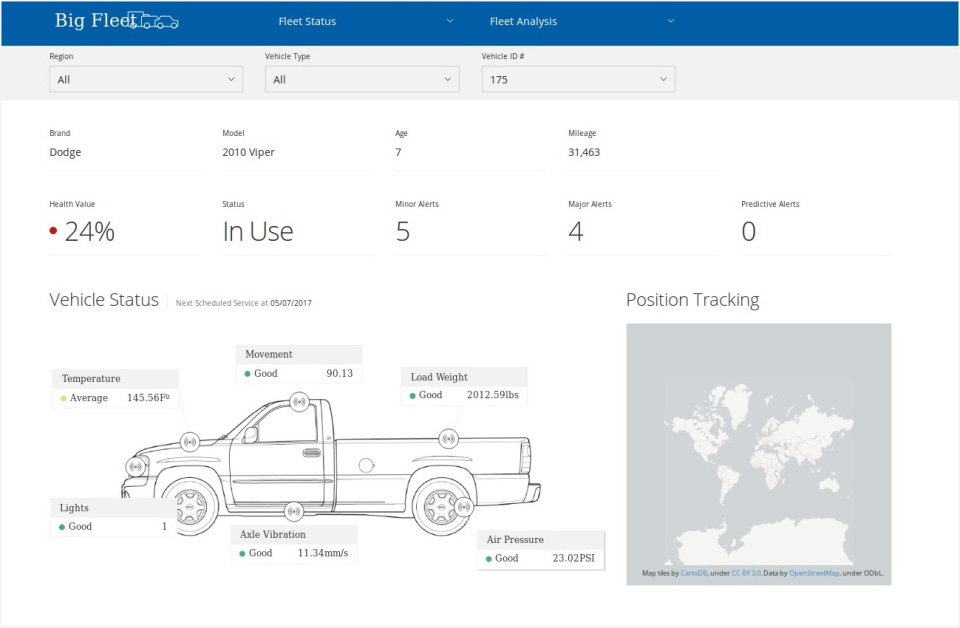Toggle the green Good indicator for Air Pressure

489,558
